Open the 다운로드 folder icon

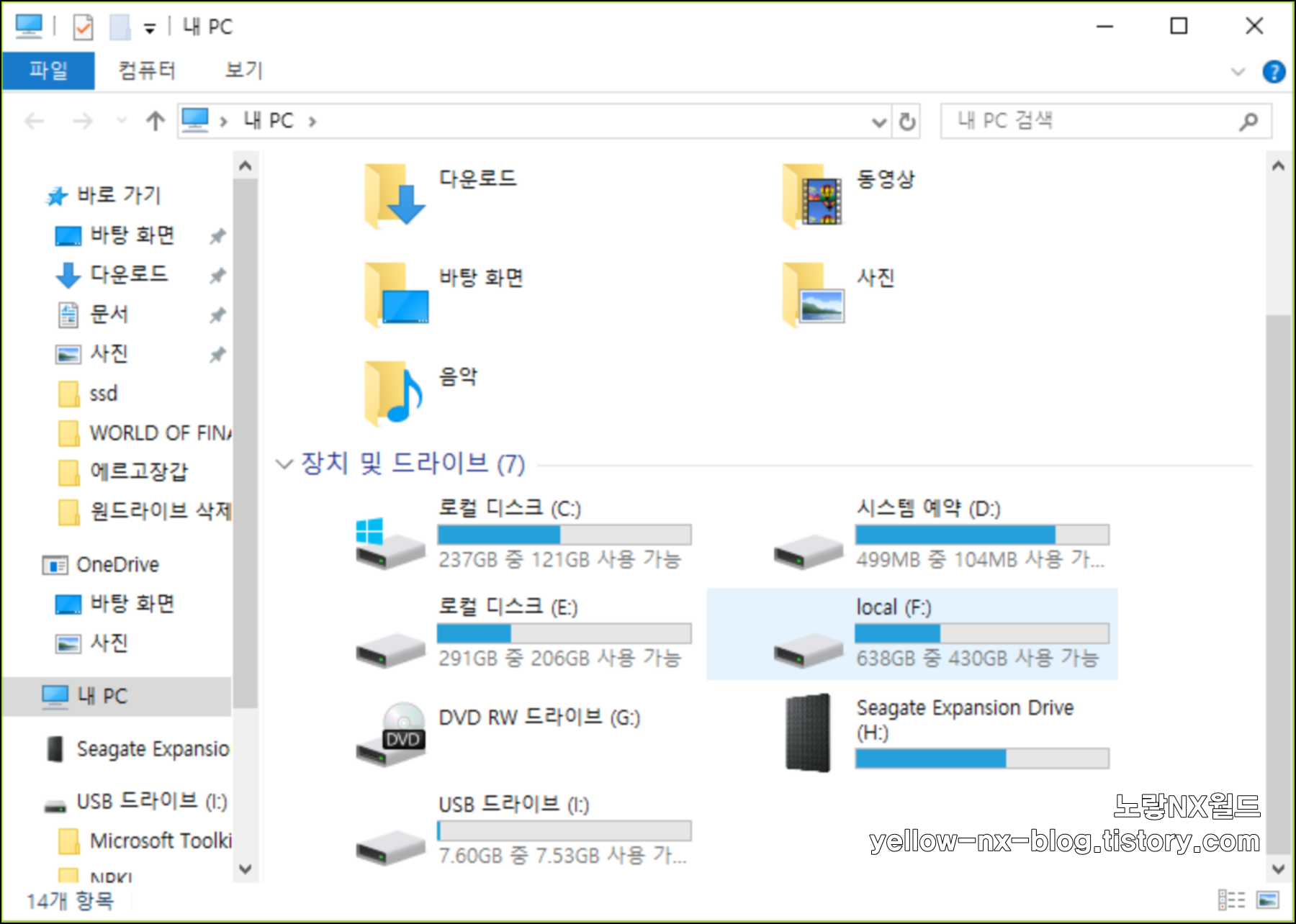(394, 196)
